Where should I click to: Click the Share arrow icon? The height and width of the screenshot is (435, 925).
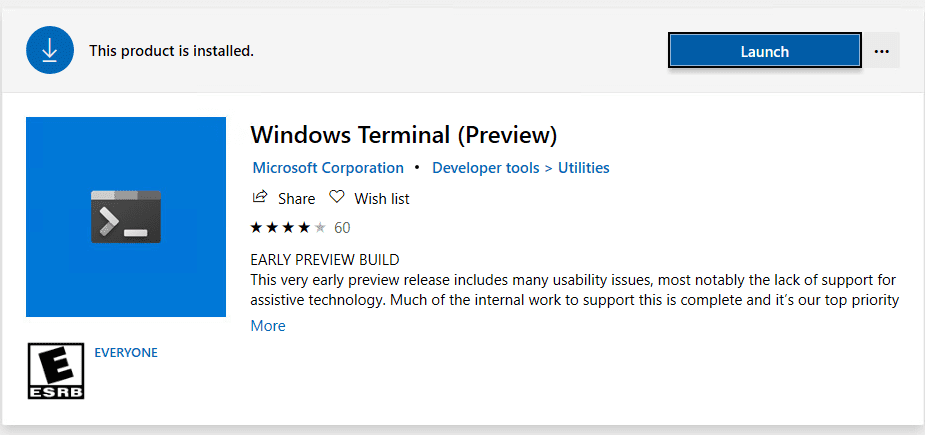(x=260, y=197)
